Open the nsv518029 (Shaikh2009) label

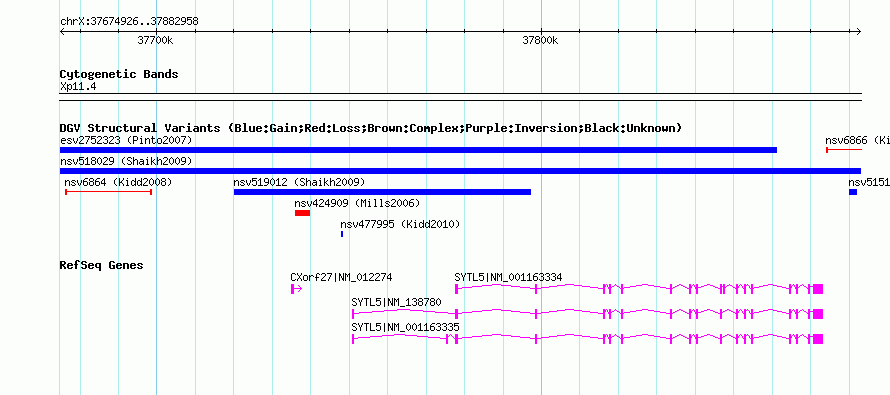[x=126, y=161]
